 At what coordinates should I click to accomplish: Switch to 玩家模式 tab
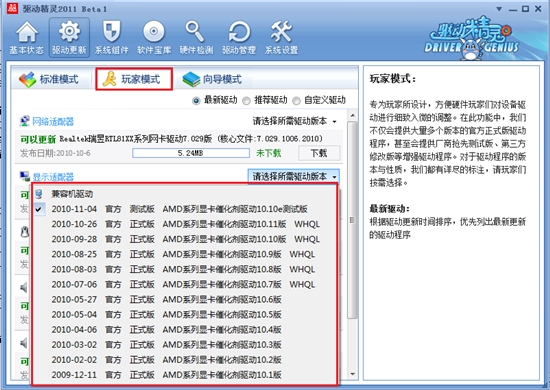pyautogui.click(x=134, y=79)
